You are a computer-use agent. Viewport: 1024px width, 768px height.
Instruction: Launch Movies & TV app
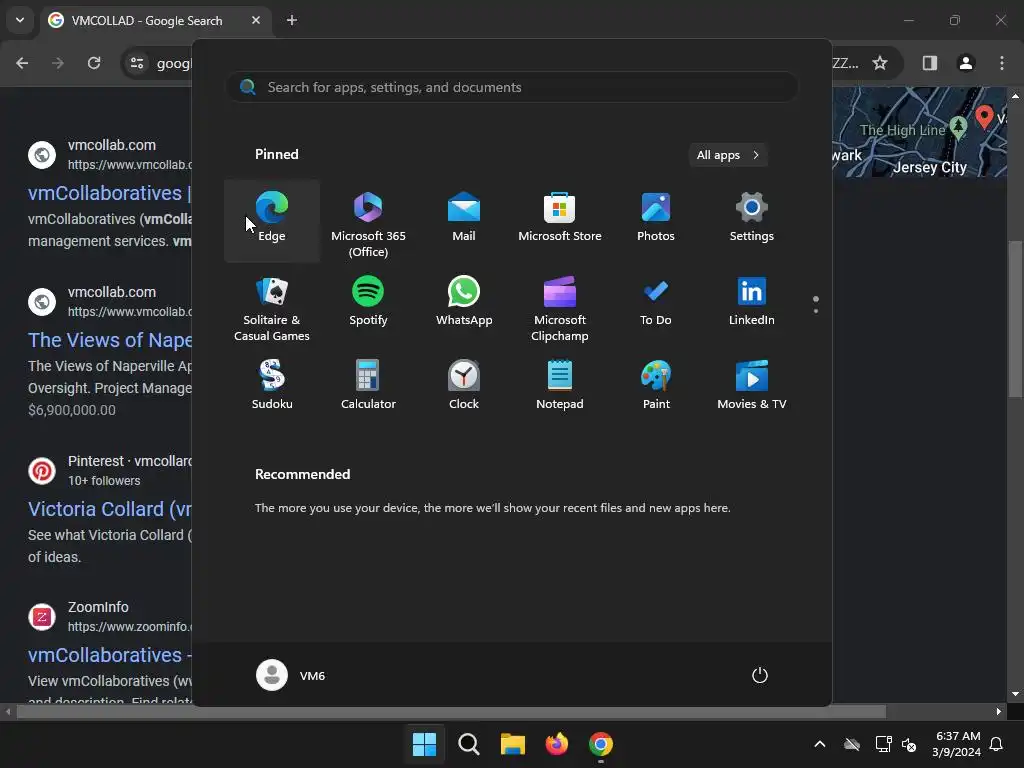[x=752, y=388]
